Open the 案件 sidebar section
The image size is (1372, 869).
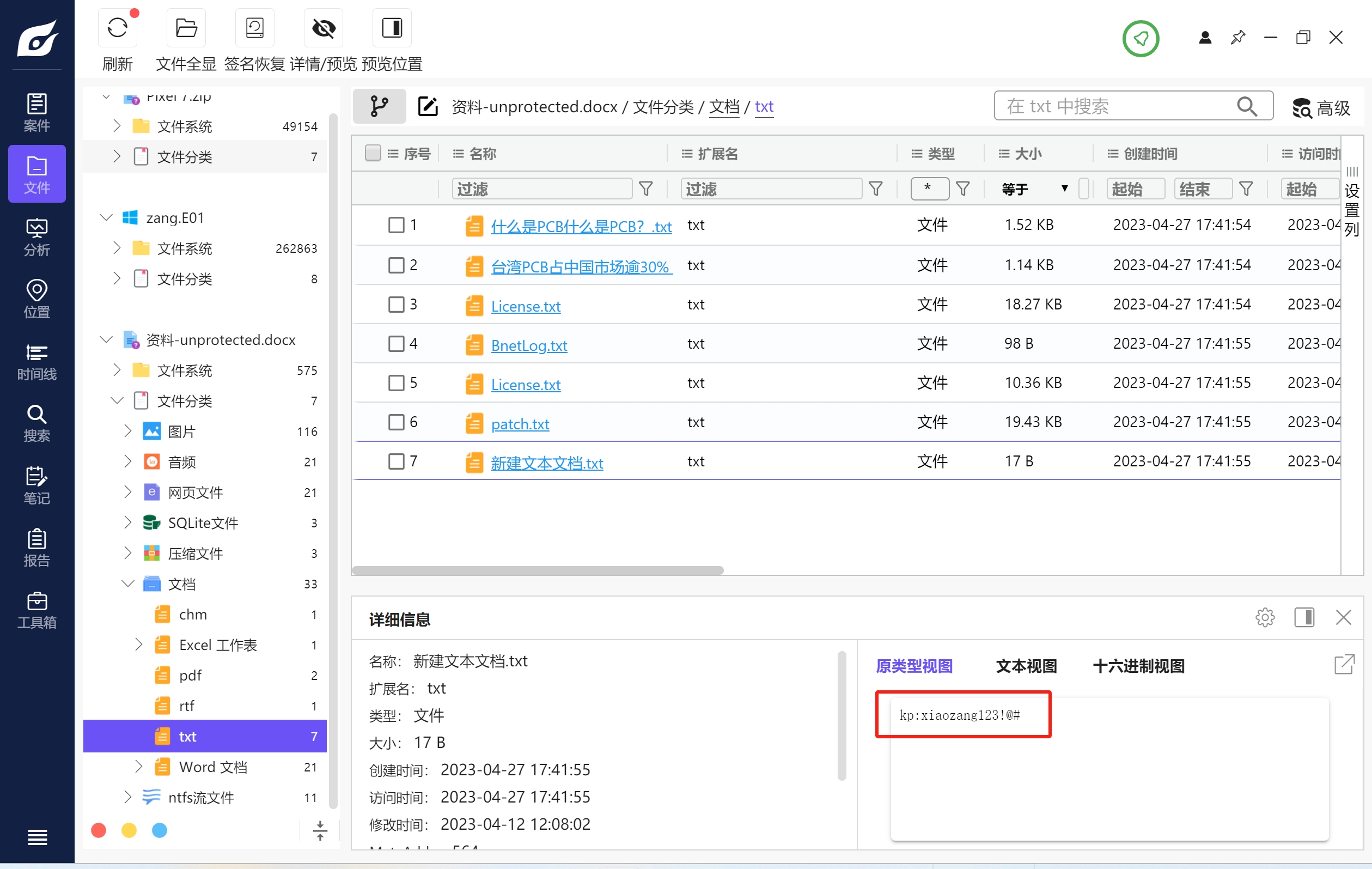[36, 112]
